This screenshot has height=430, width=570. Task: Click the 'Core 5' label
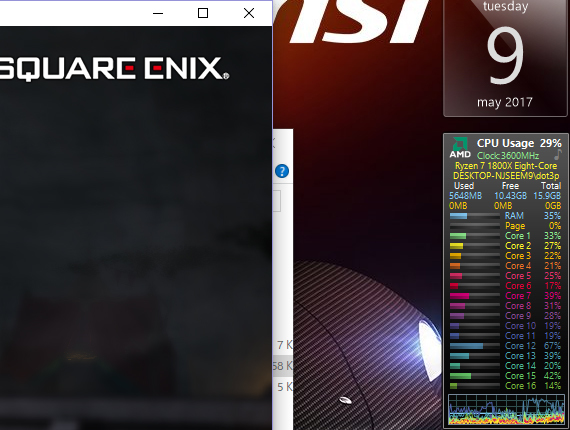[x=518, y=276]
